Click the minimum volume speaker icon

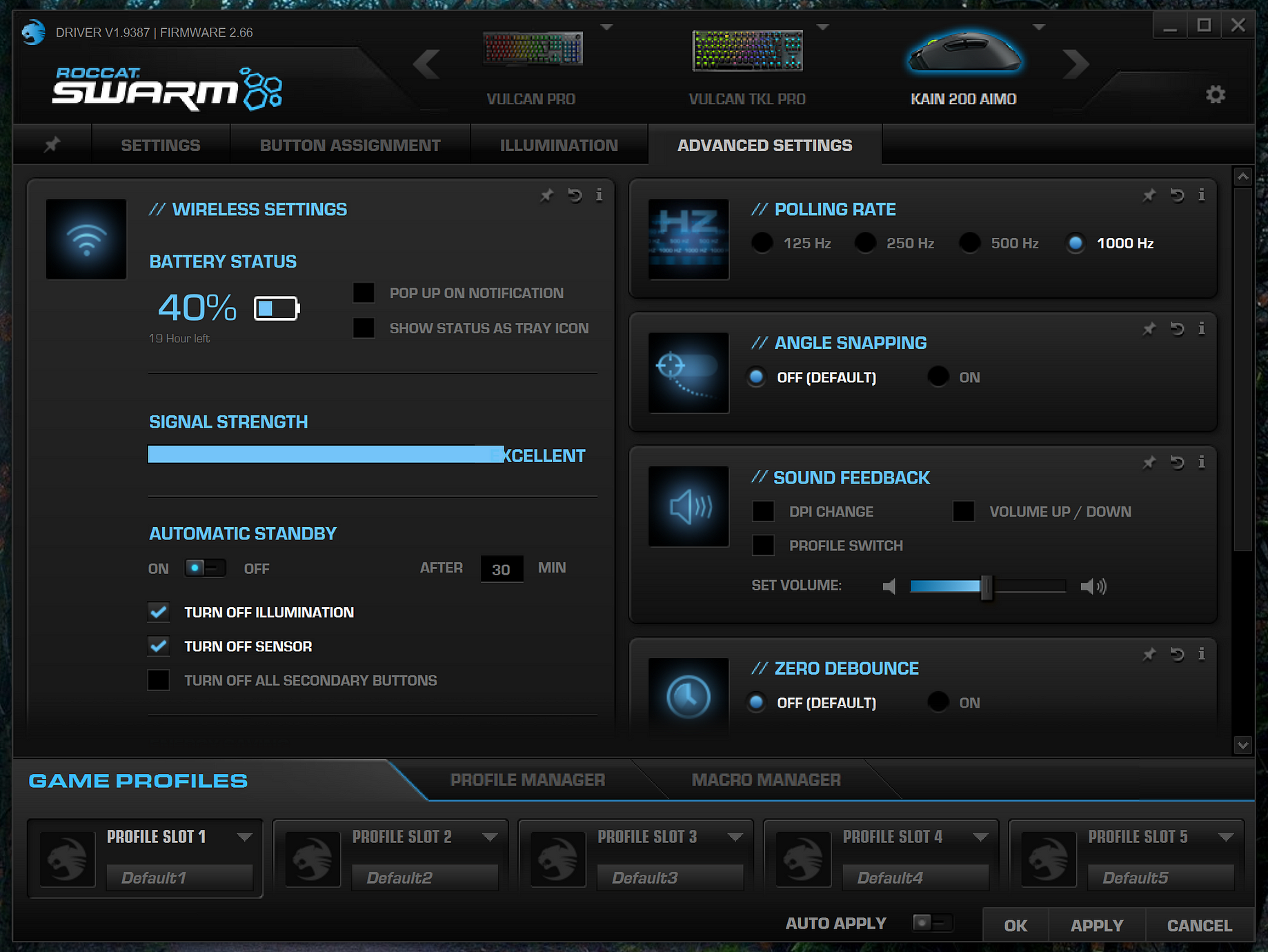click(x=889, y=586)
